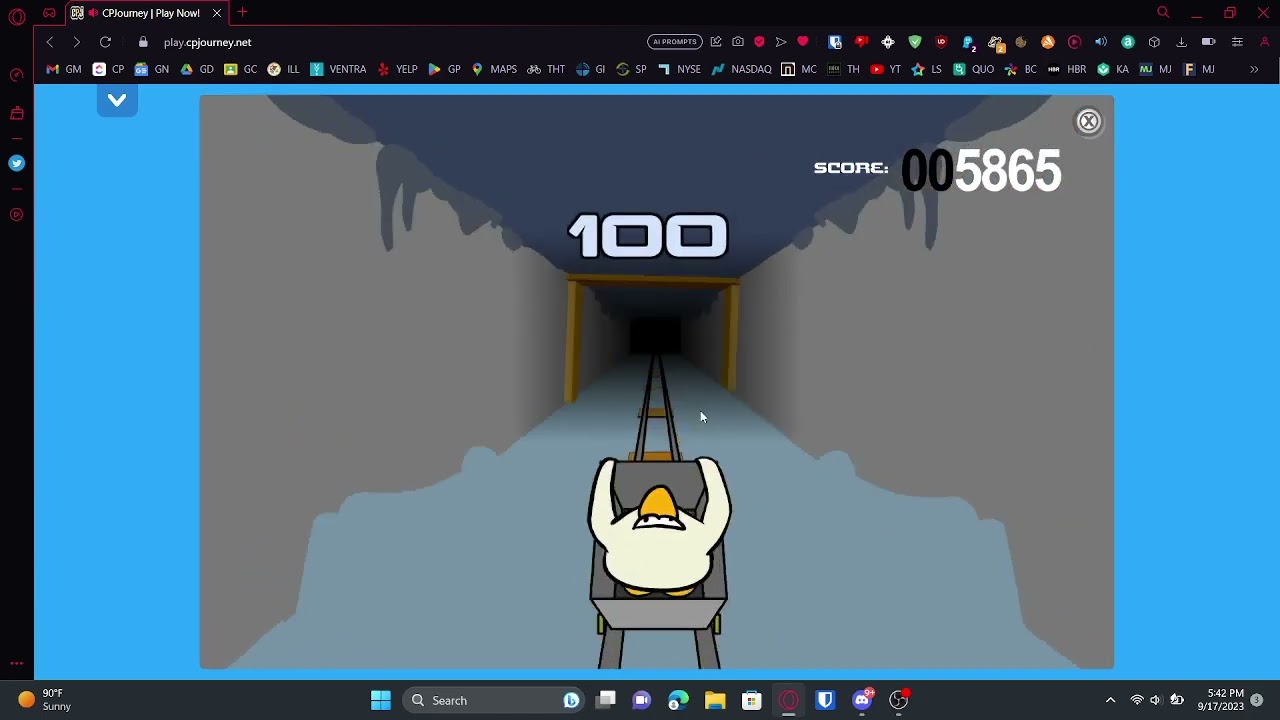Viewport: 1280px width, 720px height.
Task: Open Microsoft Store from the taskbar
Action: (752, 700)
